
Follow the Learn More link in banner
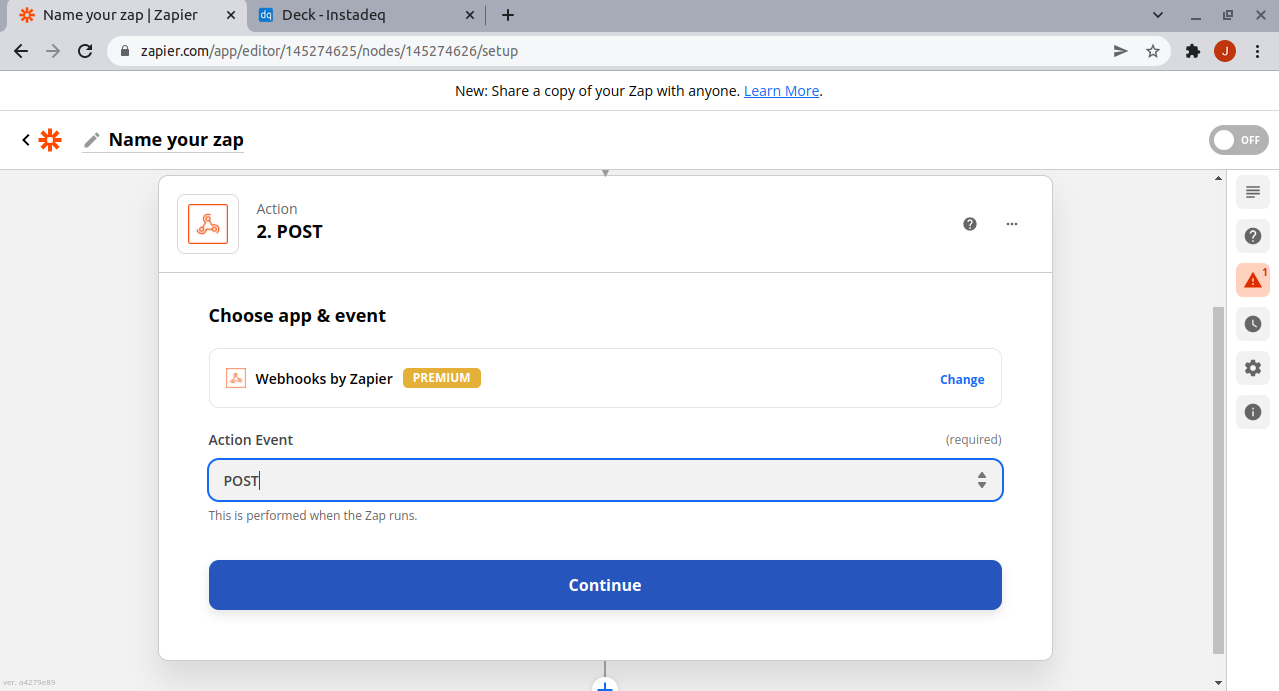[782, 91]
